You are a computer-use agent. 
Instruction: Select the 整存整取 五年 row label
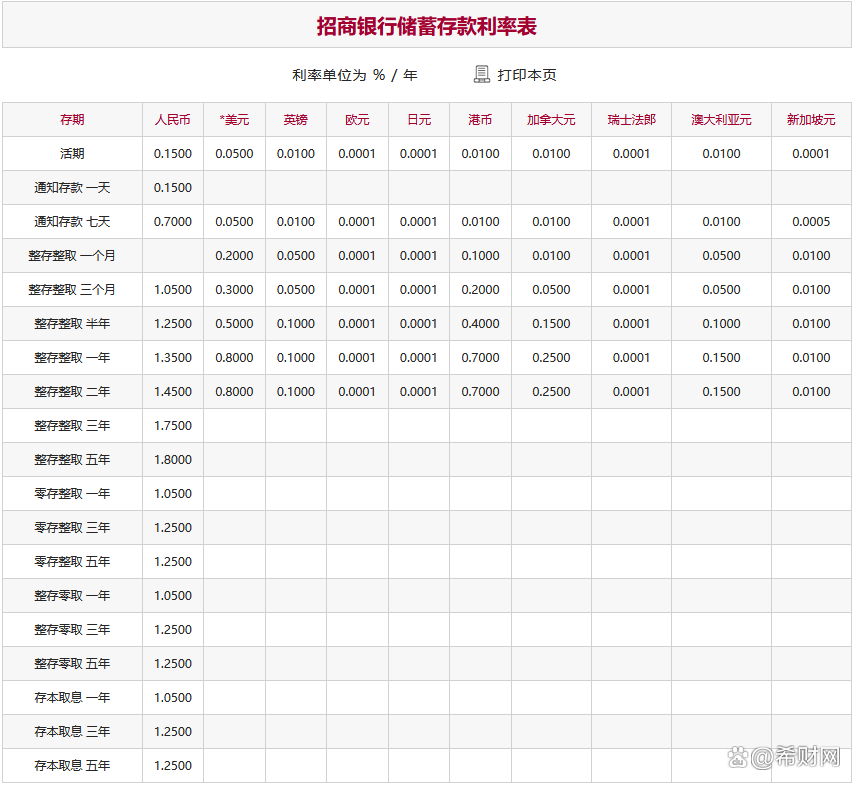(x=72, y=460)
